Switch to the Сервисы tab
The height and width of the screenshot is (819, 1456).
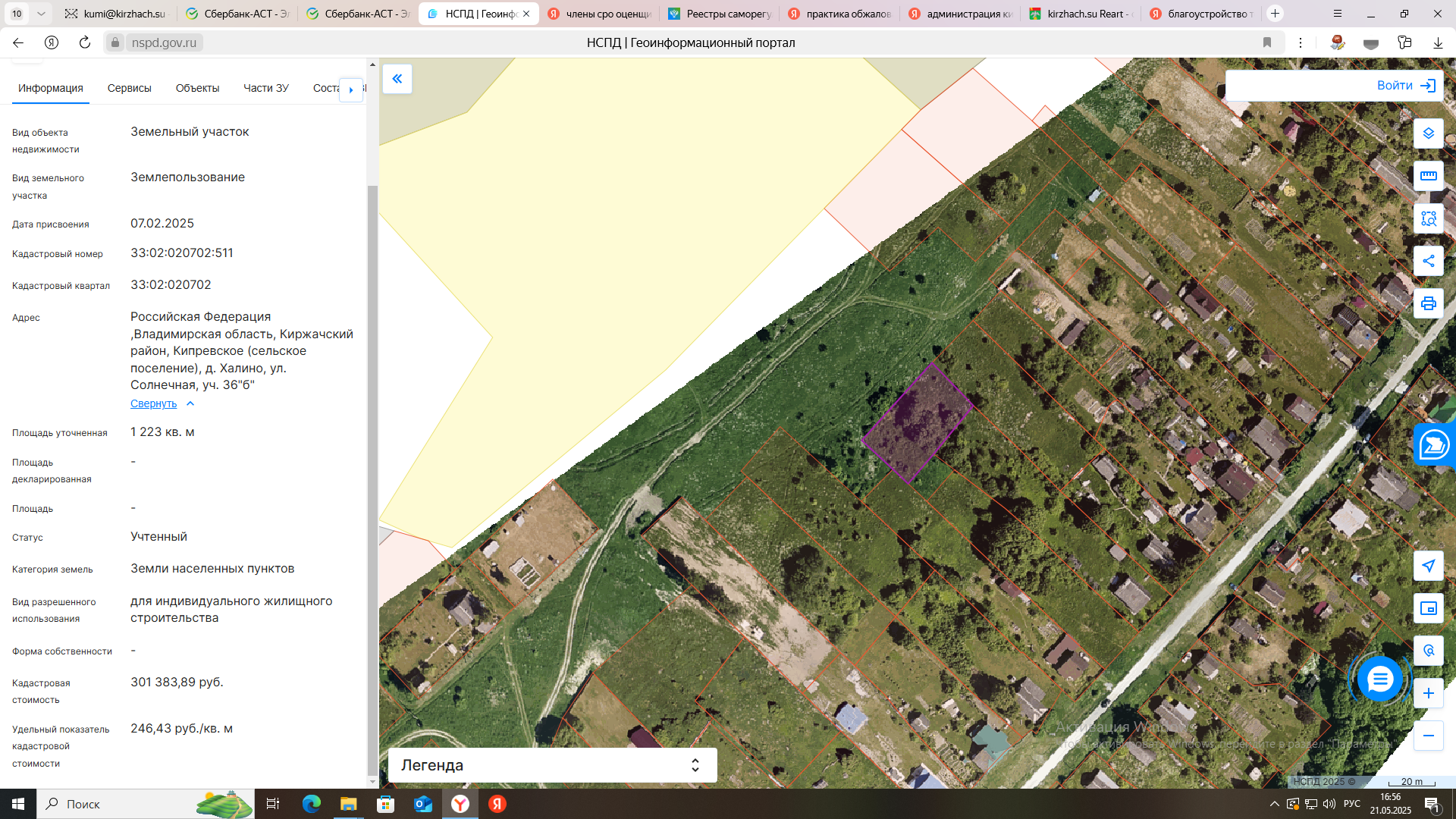[129, 88]
